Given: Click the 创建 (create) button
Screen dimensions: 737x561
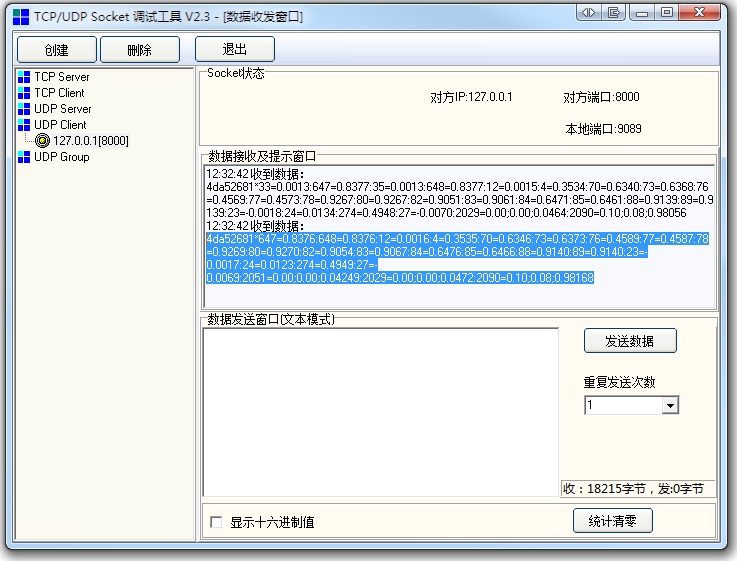Looking at the screenshot, I should (56, 49).
